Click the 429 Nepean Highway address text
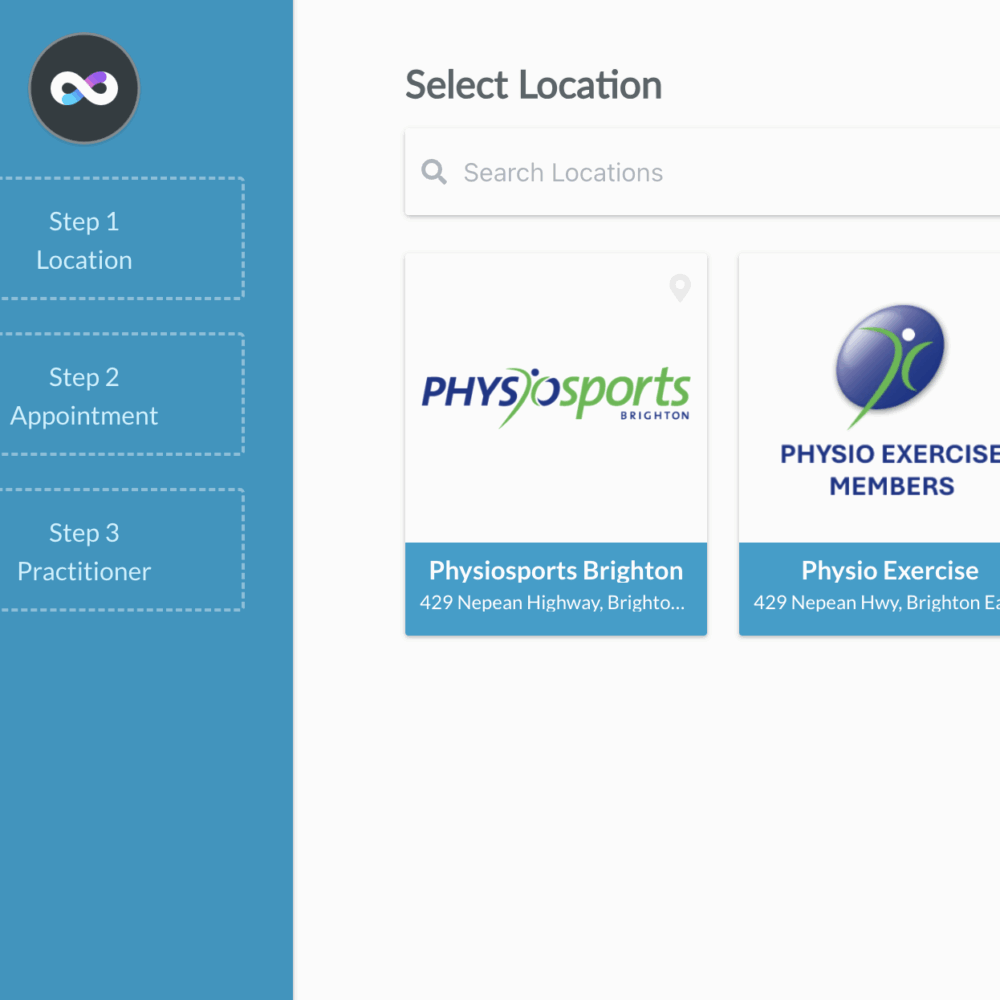The image size is (1000, 1000). [x=552, y=603]
